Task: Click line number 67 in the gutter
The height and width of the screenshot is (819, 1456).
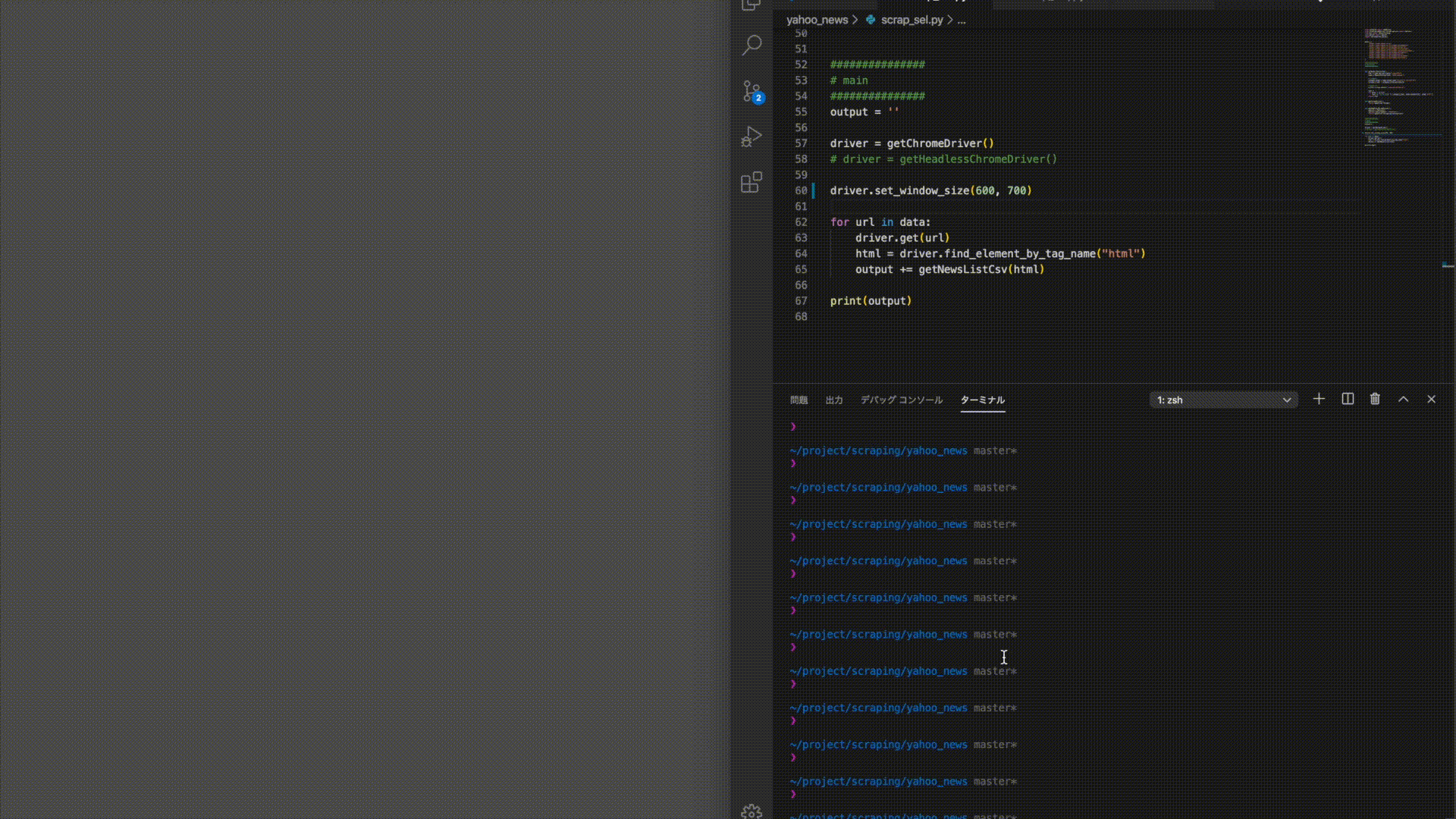Action: tap(801, 301)
